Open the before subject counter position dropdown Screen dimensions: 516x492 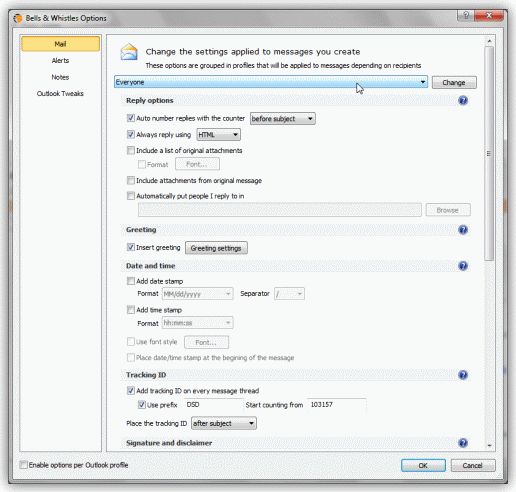[x=283, y=119]
